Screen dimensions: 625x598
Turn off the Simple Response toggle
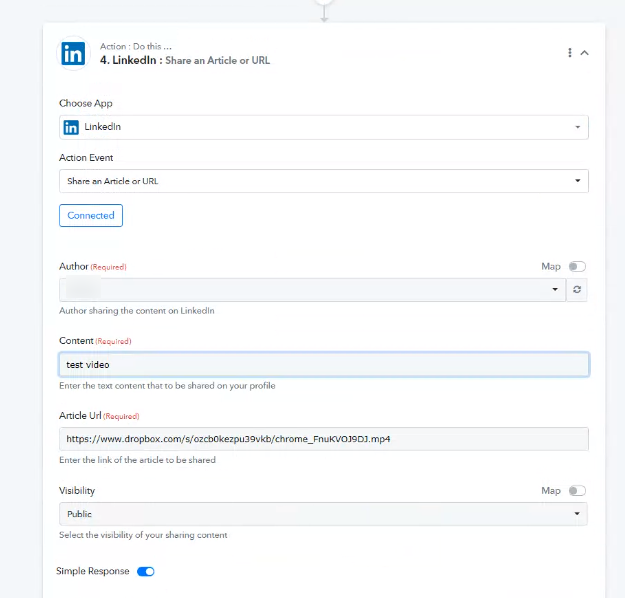coord(145,571)
